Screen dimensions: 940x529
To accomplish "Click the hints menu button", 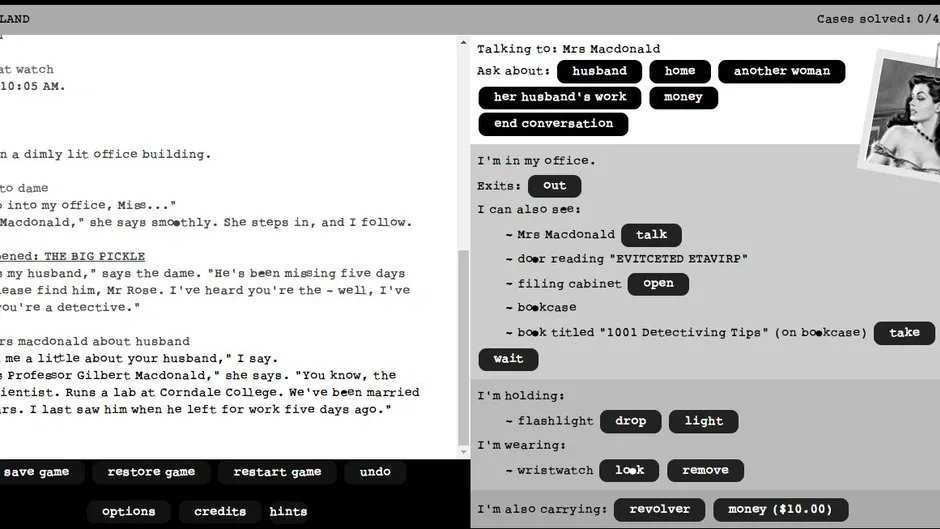I will click(x=288, y=512).
